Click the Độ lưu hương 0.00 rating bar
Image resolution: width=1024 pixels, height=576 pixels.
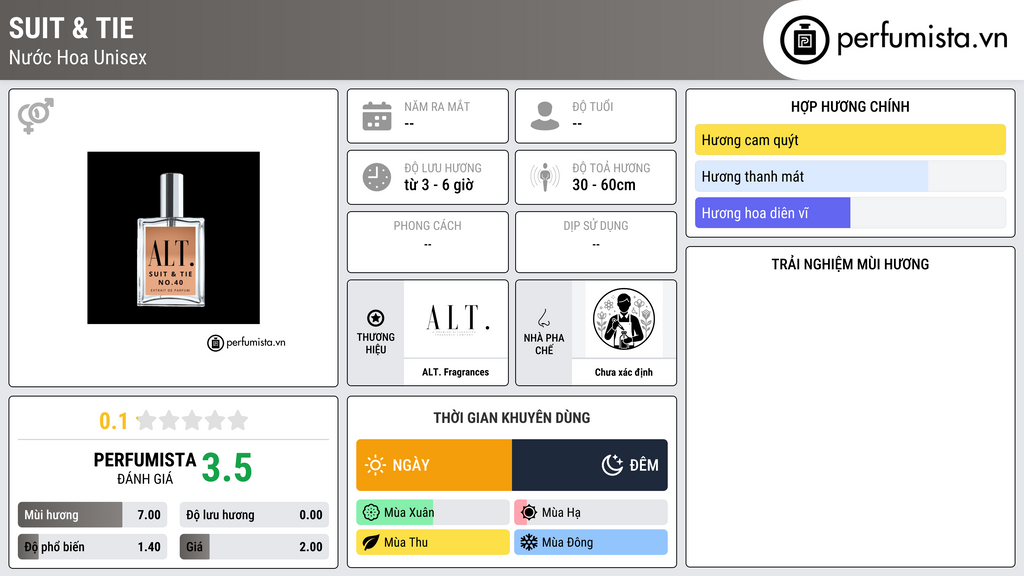[x=254, y=515]
